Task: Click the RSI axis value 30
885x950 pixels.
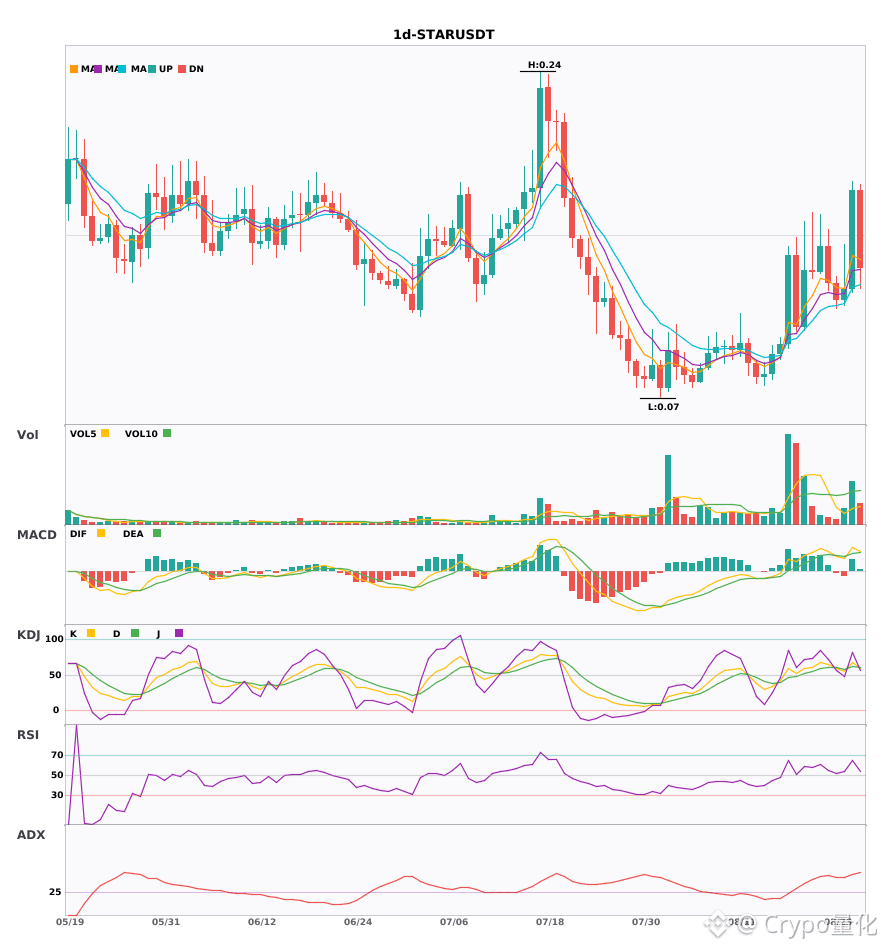Action: [x=58, y=795]
